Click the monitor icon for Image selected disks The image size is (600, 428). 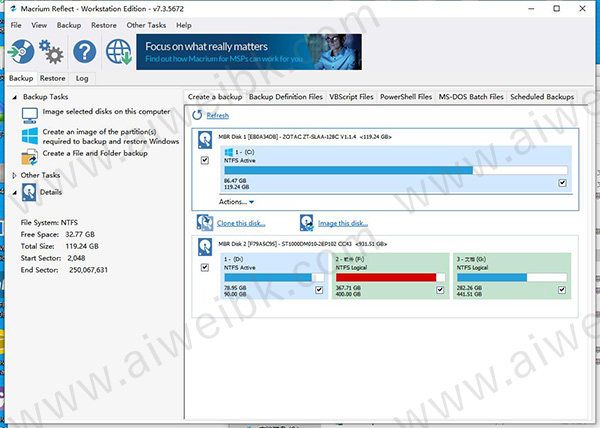coord(30,115)
